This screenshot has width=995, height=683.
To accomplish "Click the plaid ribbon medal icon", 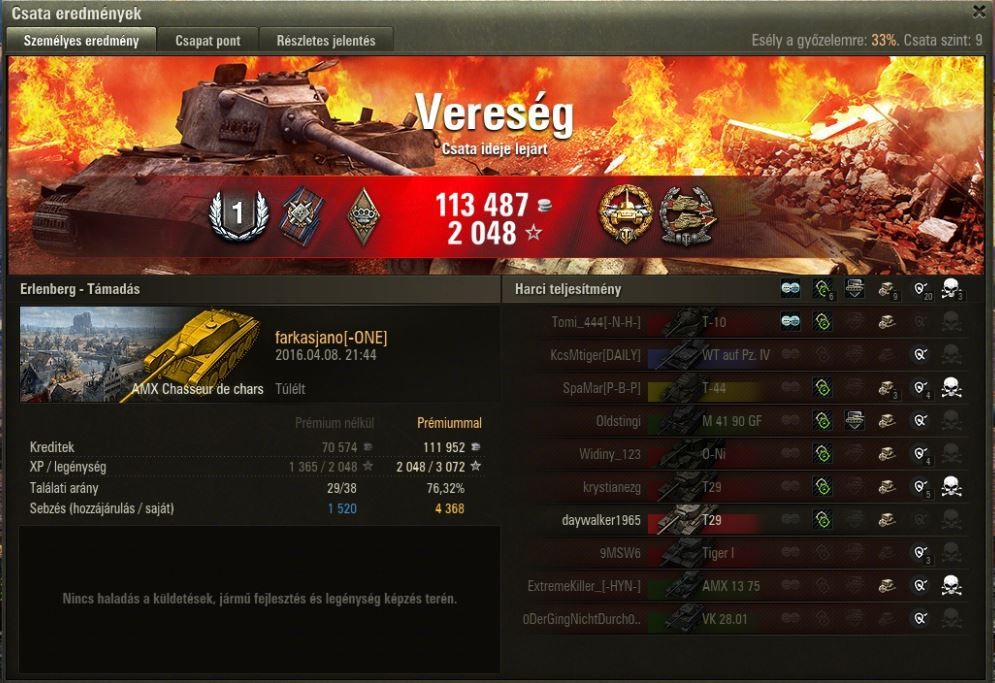I will click(x=301, y=216).
